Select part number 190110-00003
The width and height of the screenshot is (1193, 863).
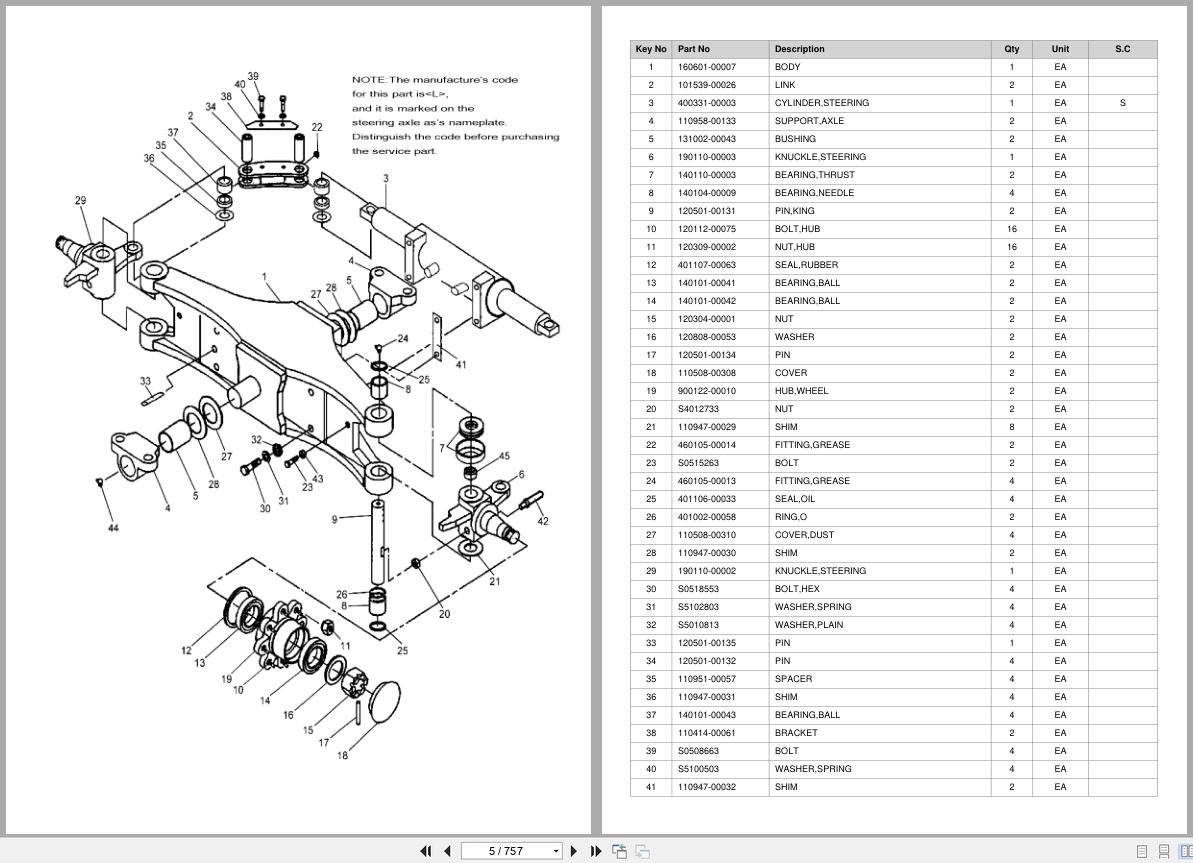pyautogui.click(x=707, y=157)
